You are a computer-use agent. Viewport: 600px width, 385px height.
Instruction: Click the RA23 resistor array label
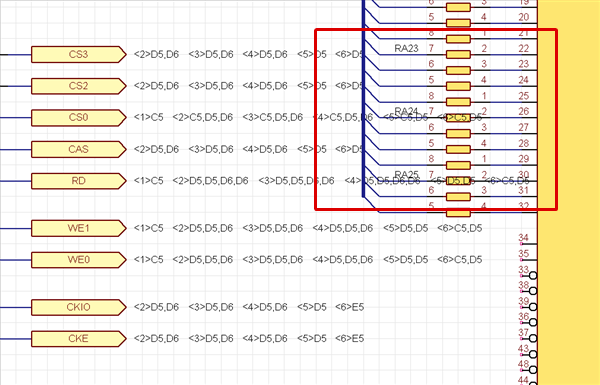[x=406, y=48]
